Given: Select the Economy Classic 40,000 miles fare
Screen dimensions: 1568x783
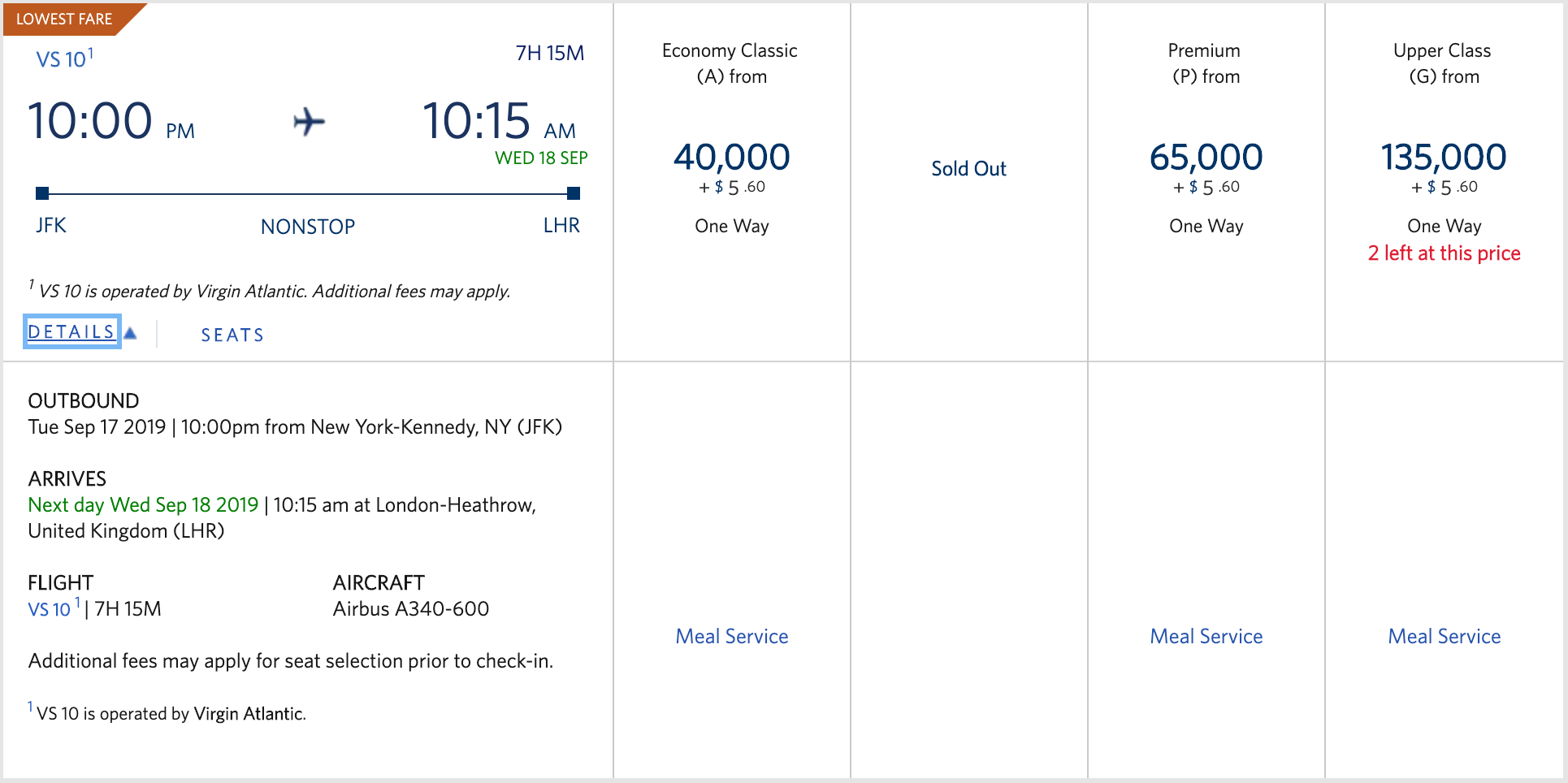Looking at the screenshot, I should click(x=731, y=157).
